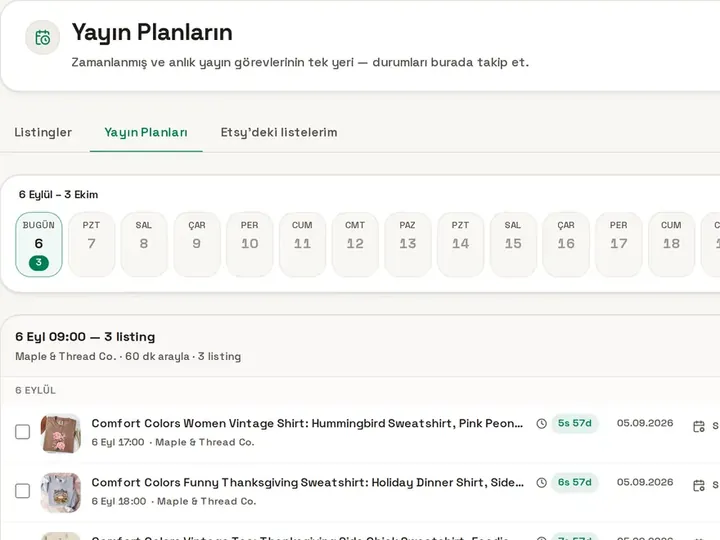Click the calendar-clock icon beside Yayın Planların

(43, 37)
